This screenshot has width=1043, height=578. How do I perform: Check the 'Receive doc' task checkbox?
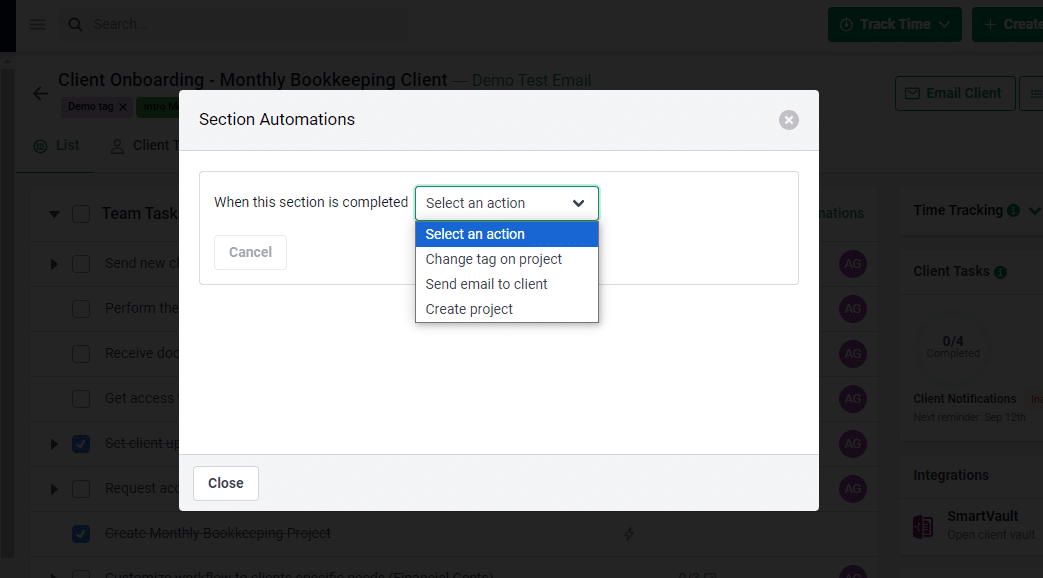pos(81,354)
